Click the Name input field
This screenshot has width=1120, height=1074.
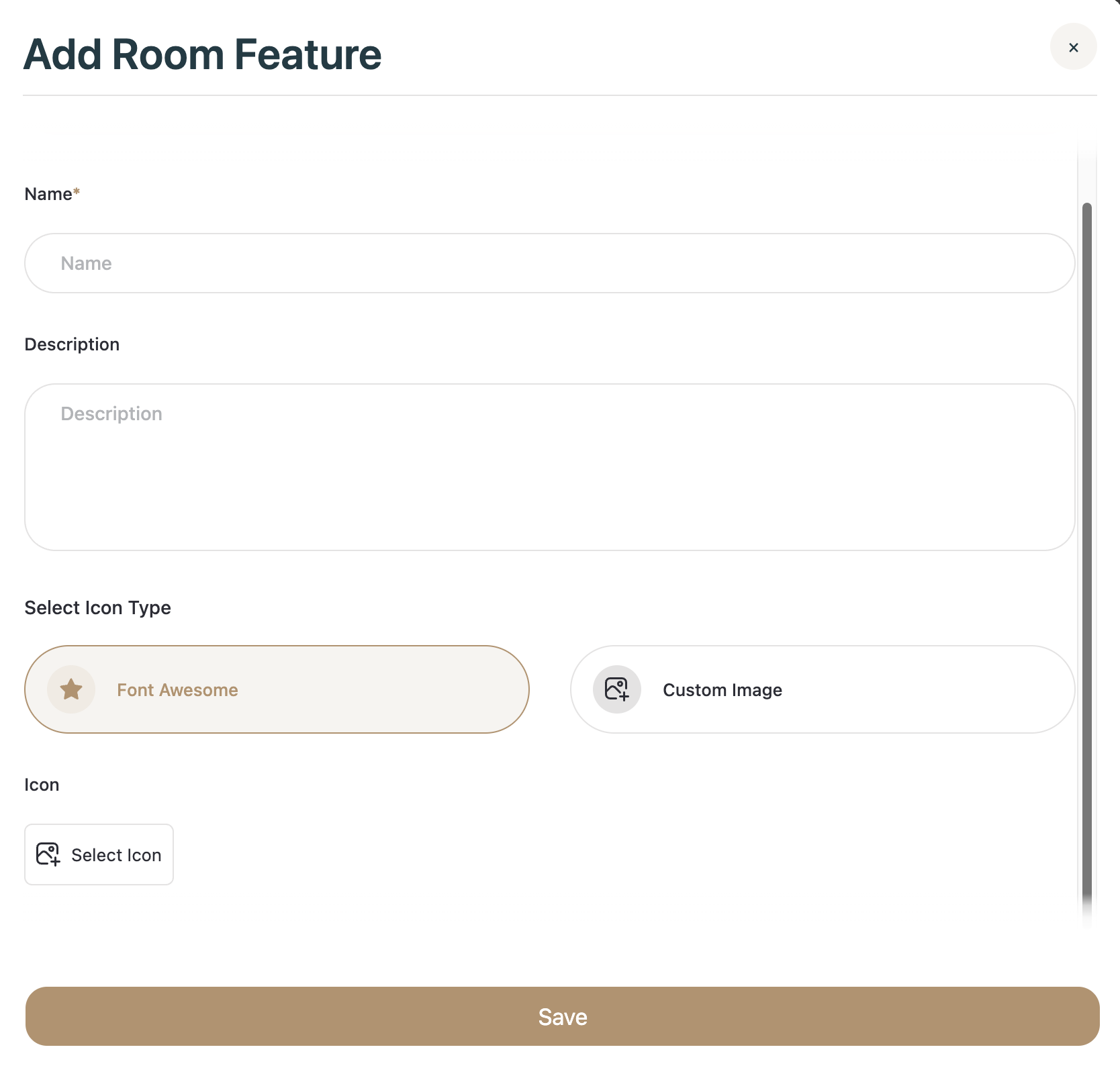pyautogui.click(x=549, y=263)
